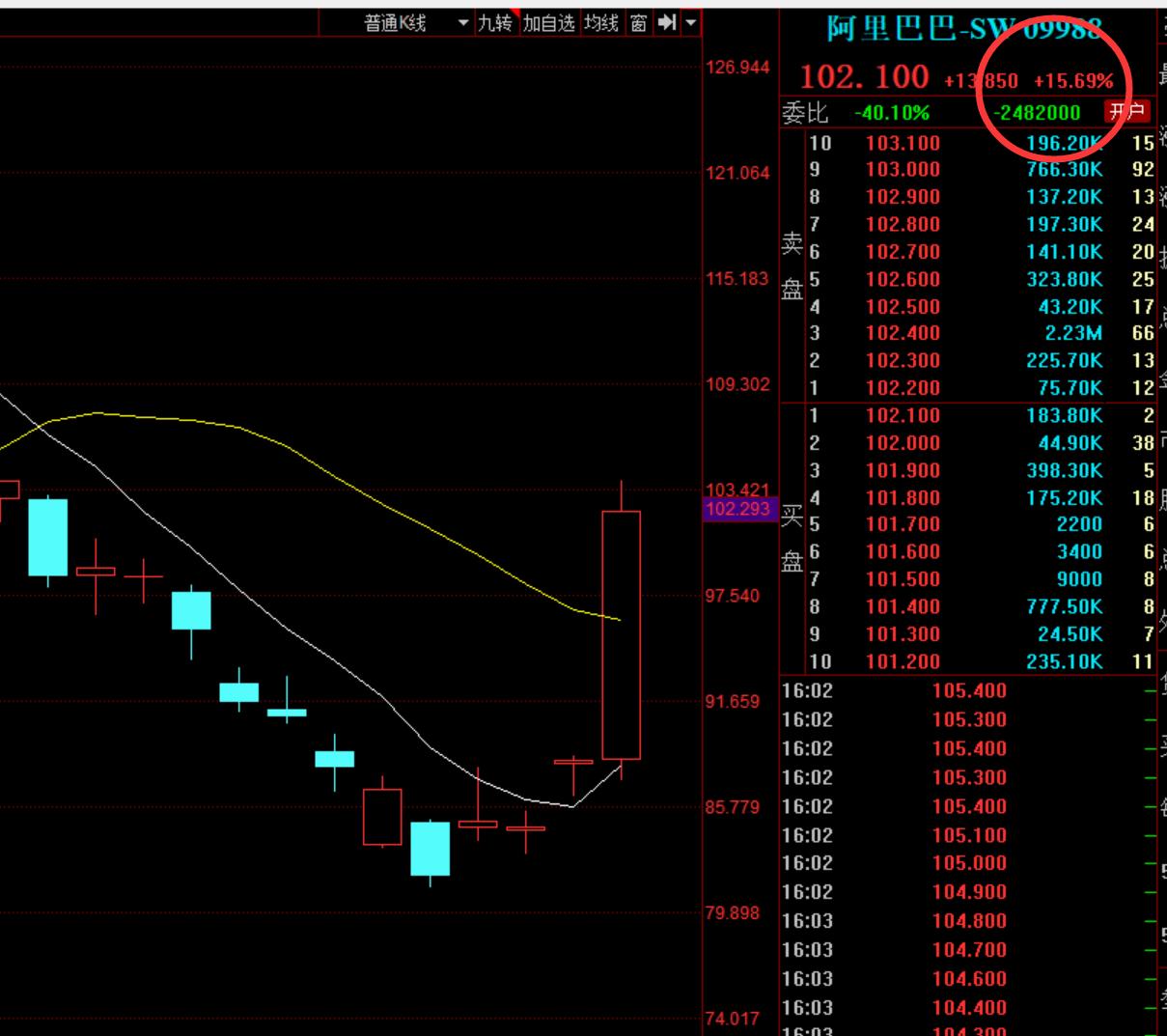Toggle the 九转 indicator button
1167x1036 pixels.
click(495, 23)
